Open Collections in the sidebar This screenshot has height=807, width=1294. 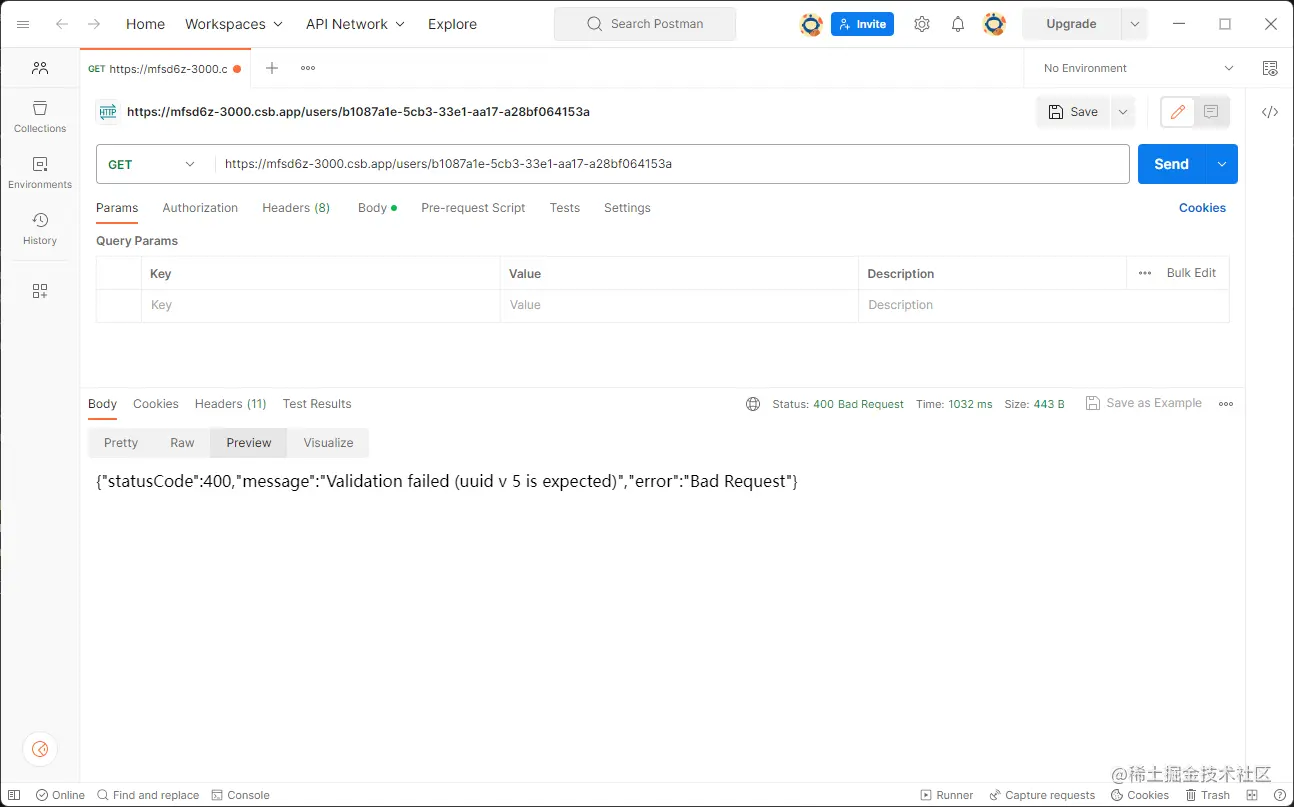(x=40, y=116)
